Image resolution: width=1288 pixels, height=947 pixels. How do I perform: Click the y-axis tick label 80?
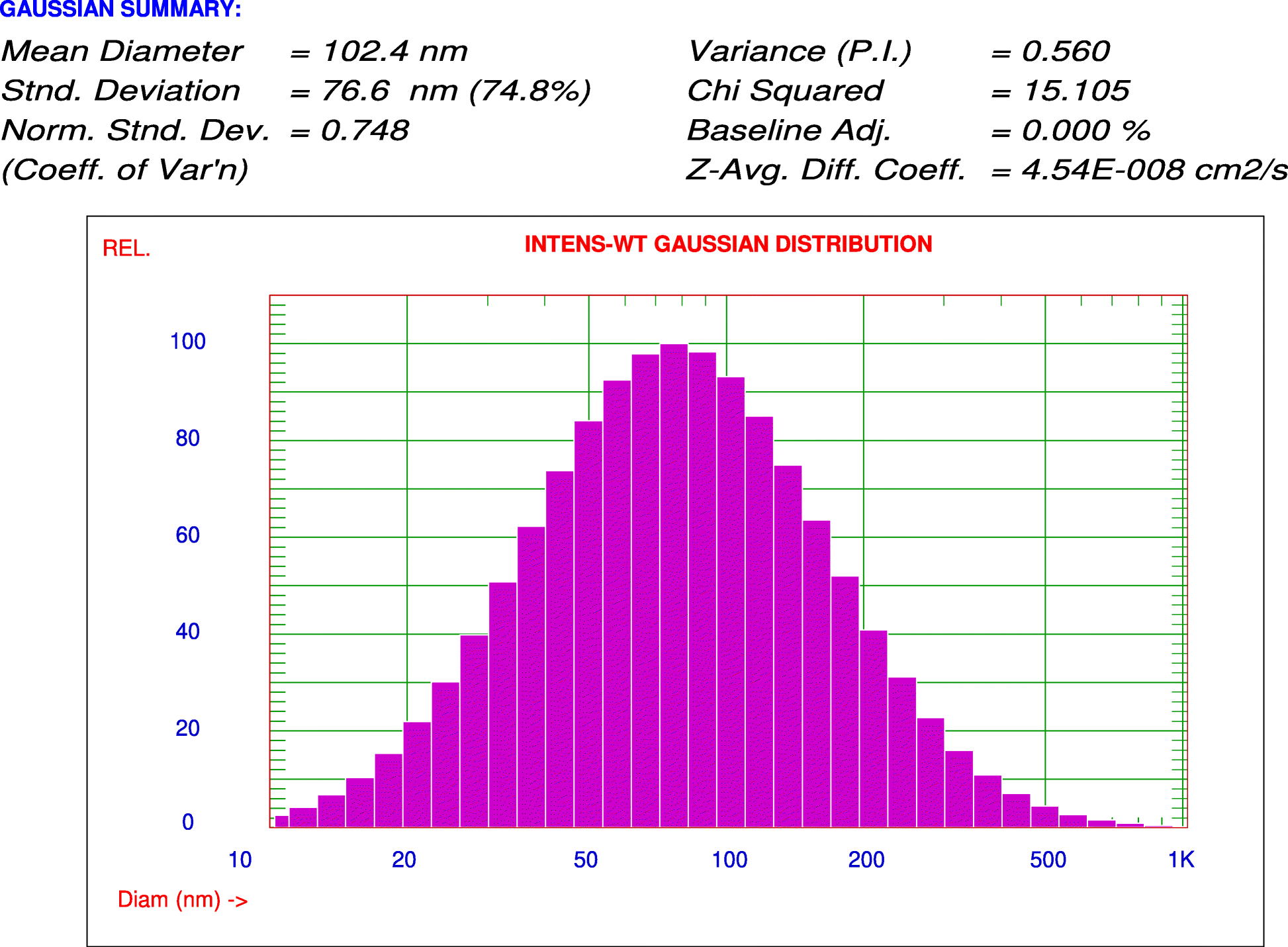[188, 438]
